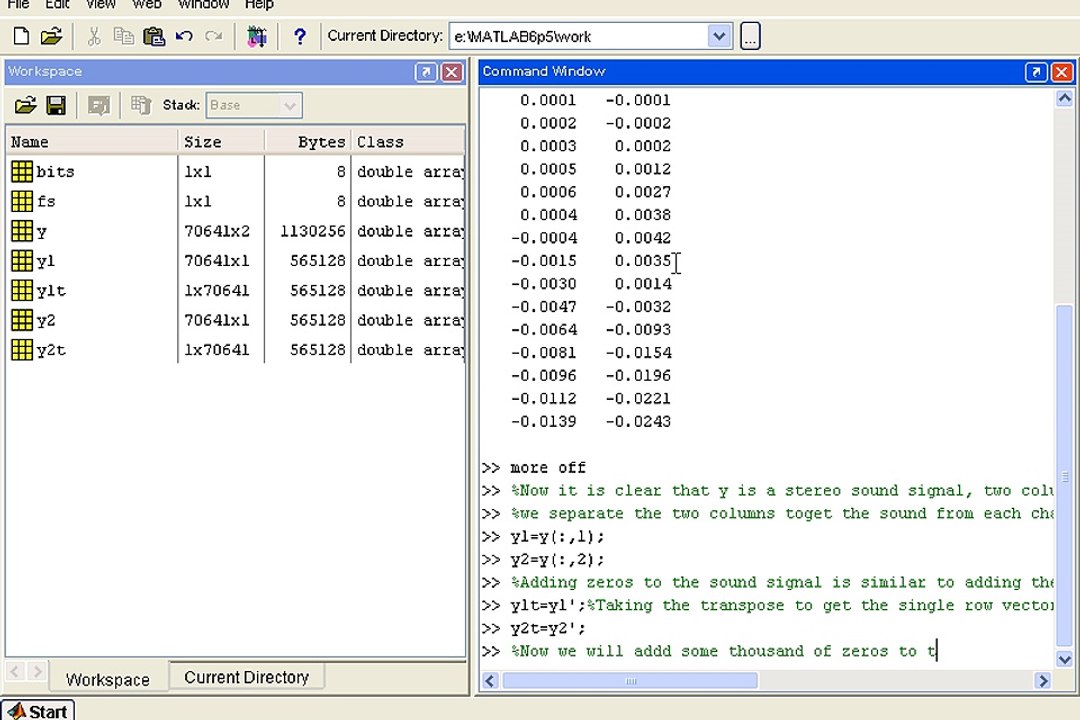Viewport: 1080px width, 720px height.
Task: Expand the Current Directory dropdown arrow
Action: [718, 36]
